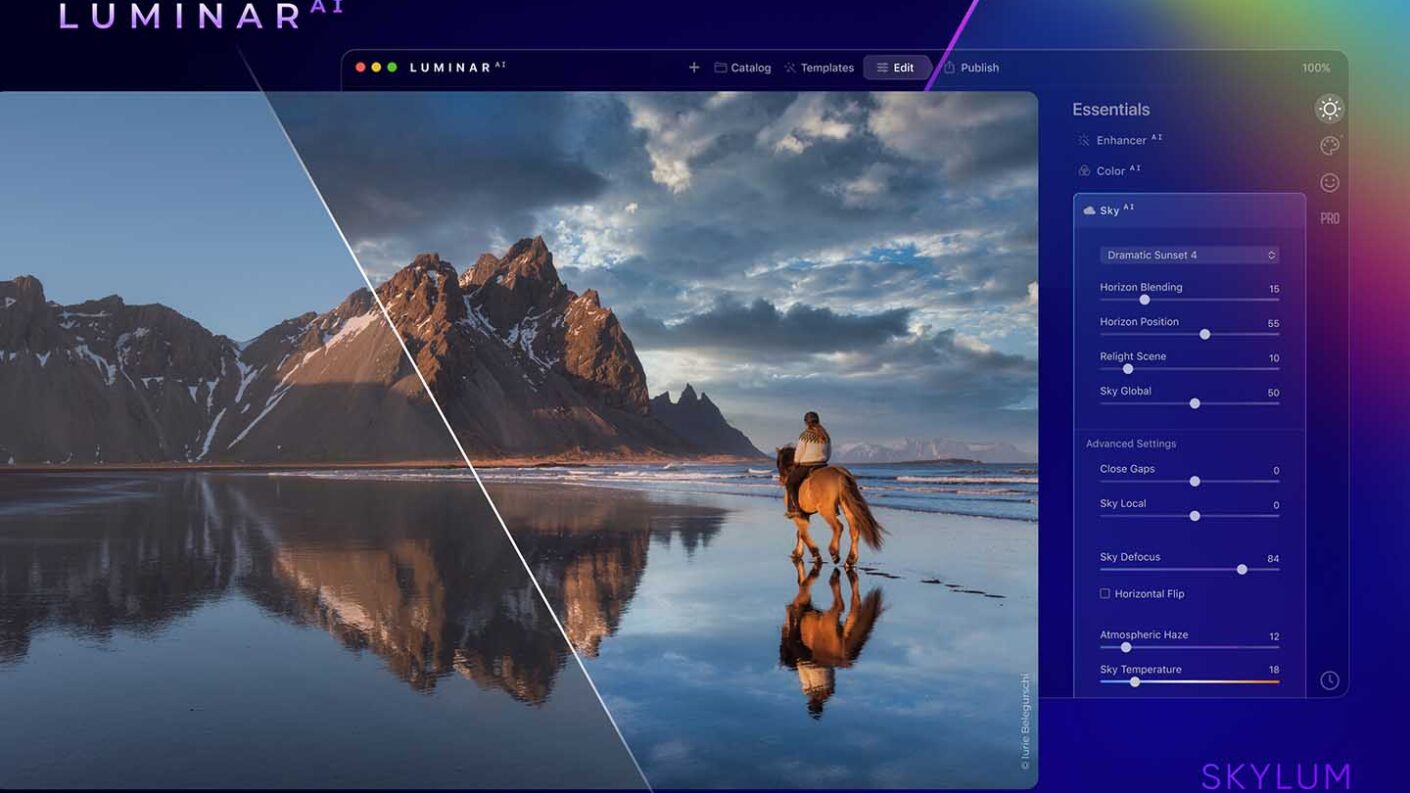Switch to the Edit tab

click(896, 68)
